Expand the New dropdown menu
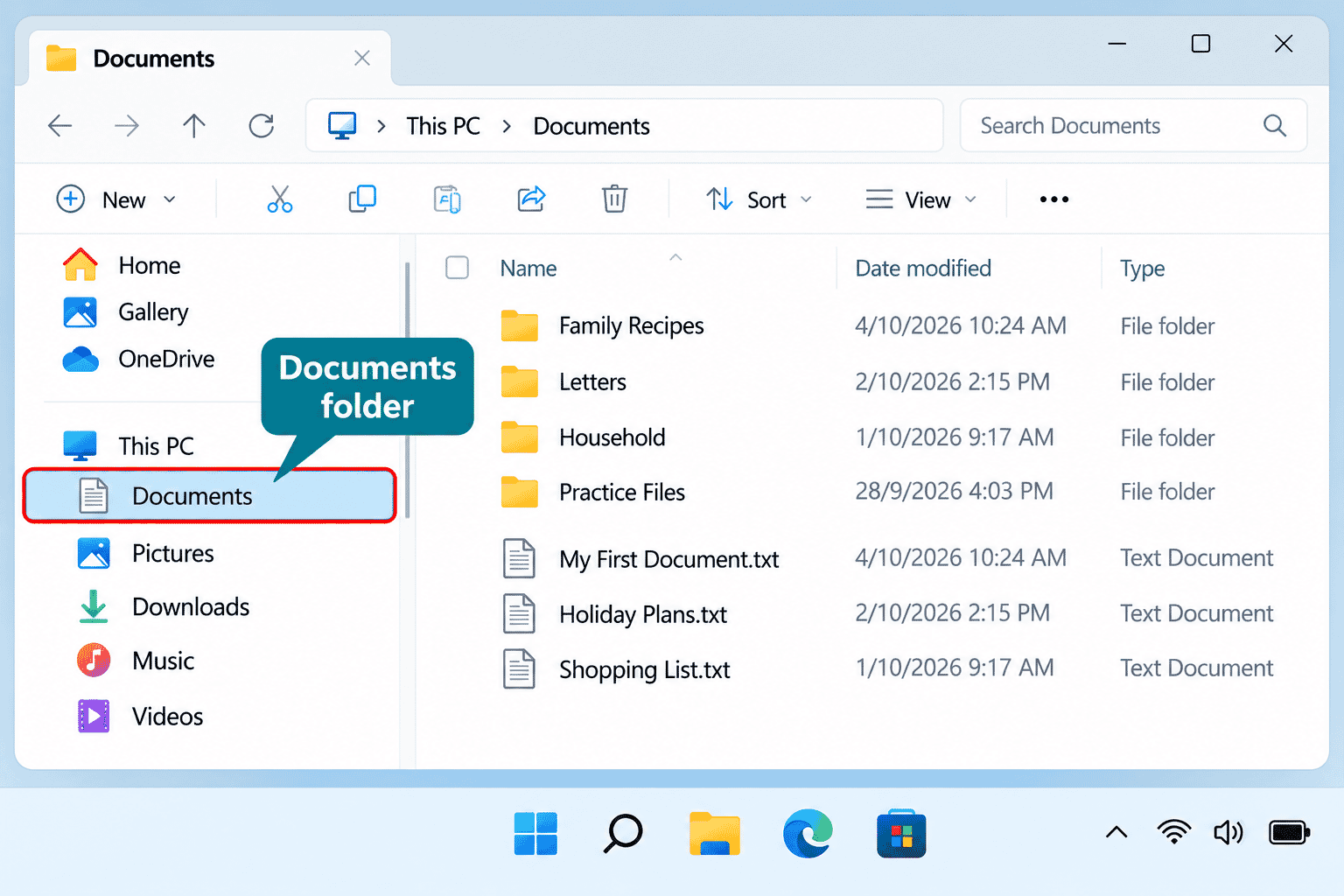Screen dimensions: 1344x896 116,199
